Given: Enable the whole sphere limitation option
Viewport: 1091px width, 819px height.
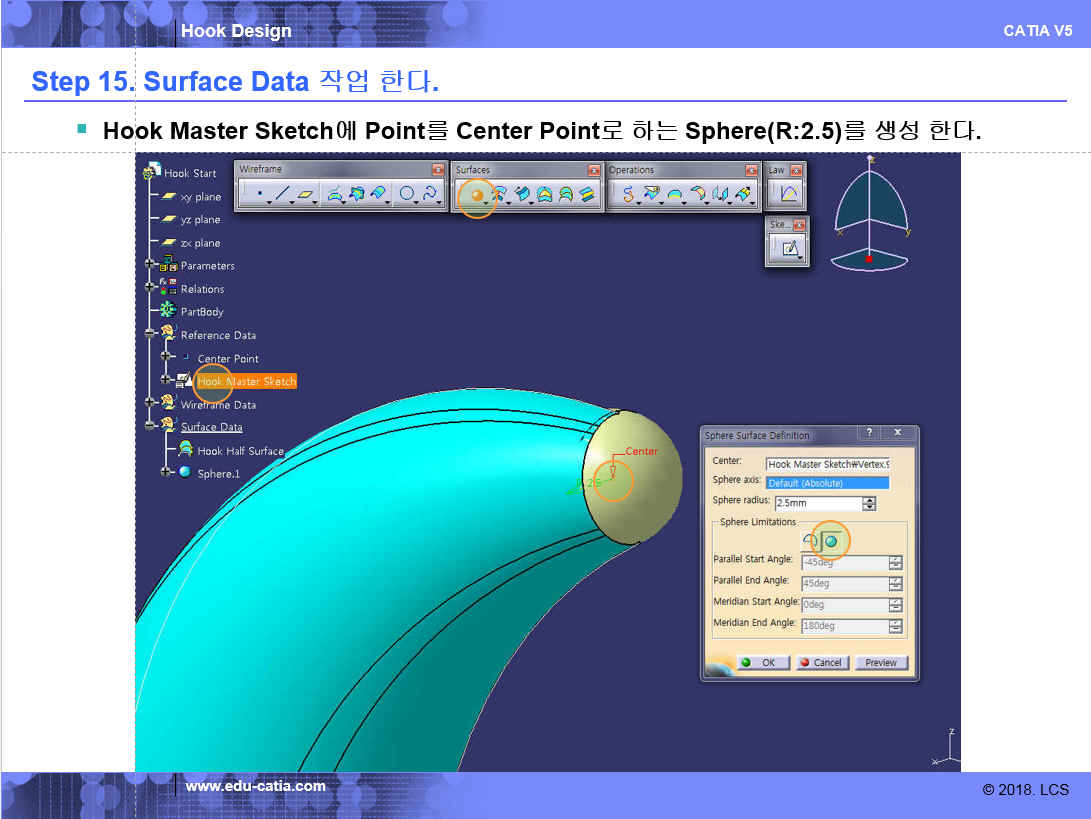Looking at the screenshot, I should (x=830, y=541).
